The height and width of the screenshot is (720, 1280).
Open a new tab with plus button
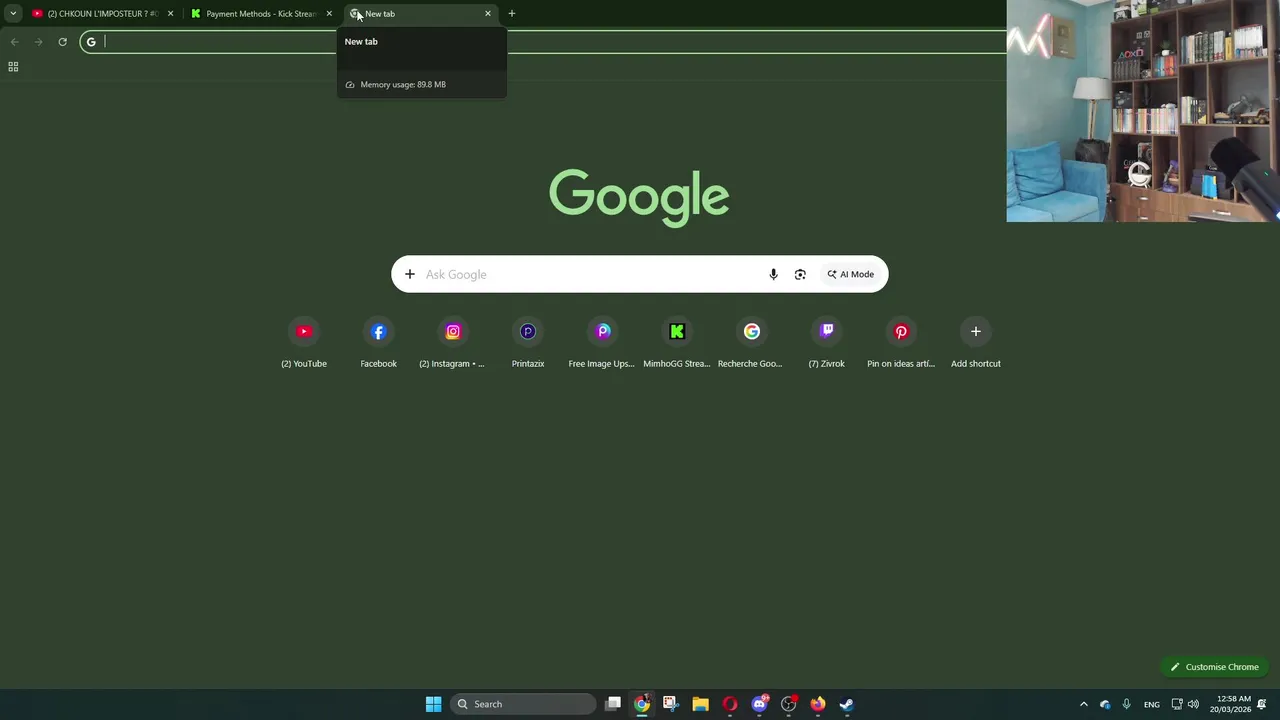tap(512, 14)
